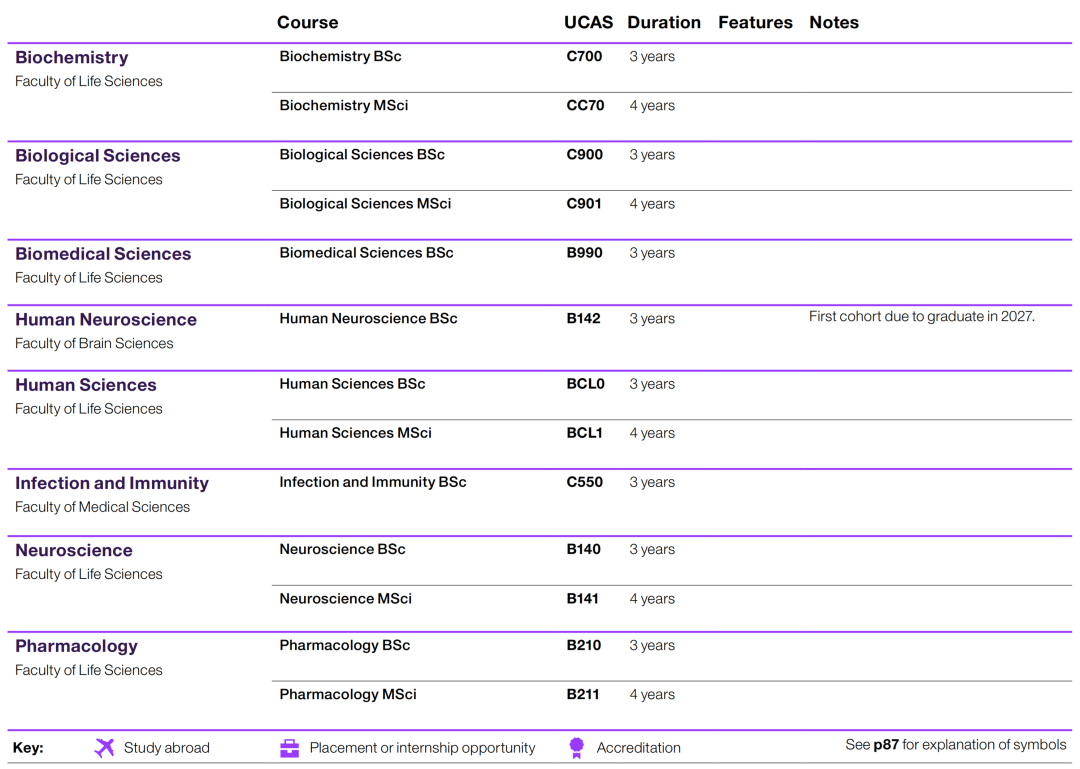Click the Duration column header

coord(664,23)
